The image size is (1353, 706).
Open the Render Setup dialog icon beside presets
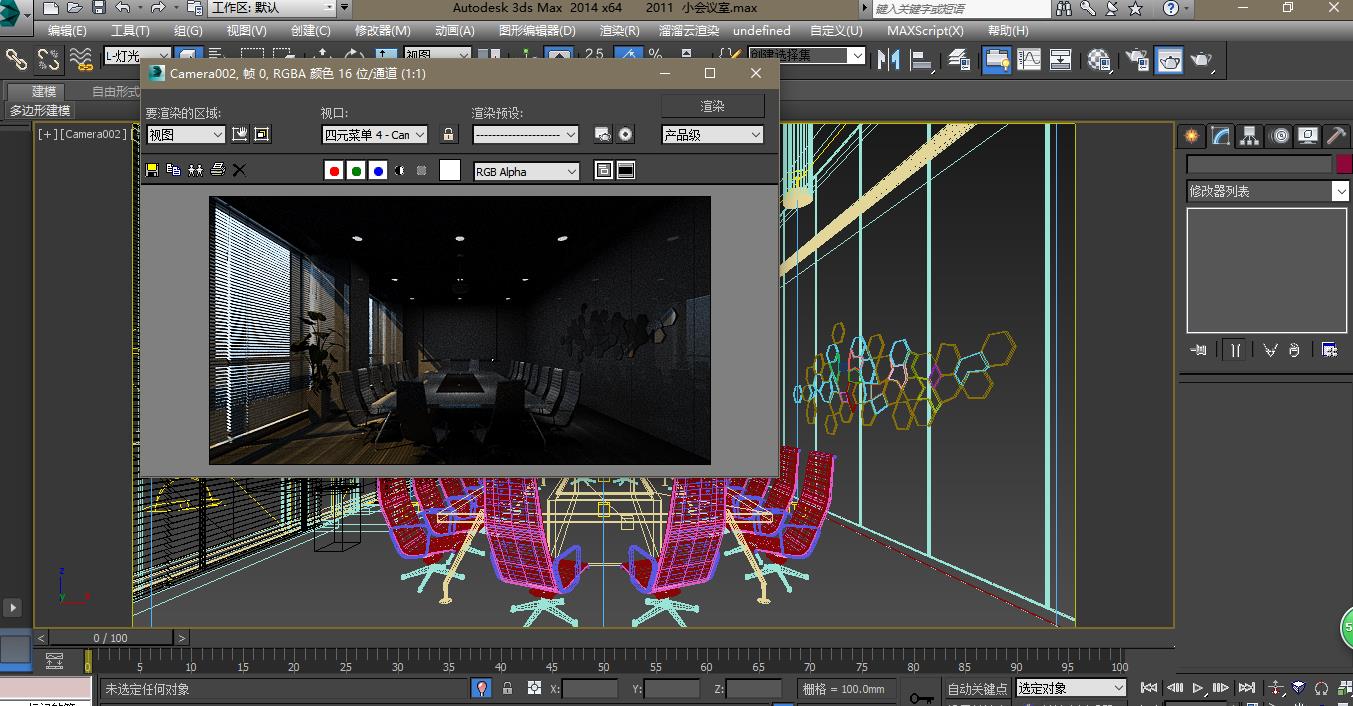pyautogui.click(x=603, y=135)
